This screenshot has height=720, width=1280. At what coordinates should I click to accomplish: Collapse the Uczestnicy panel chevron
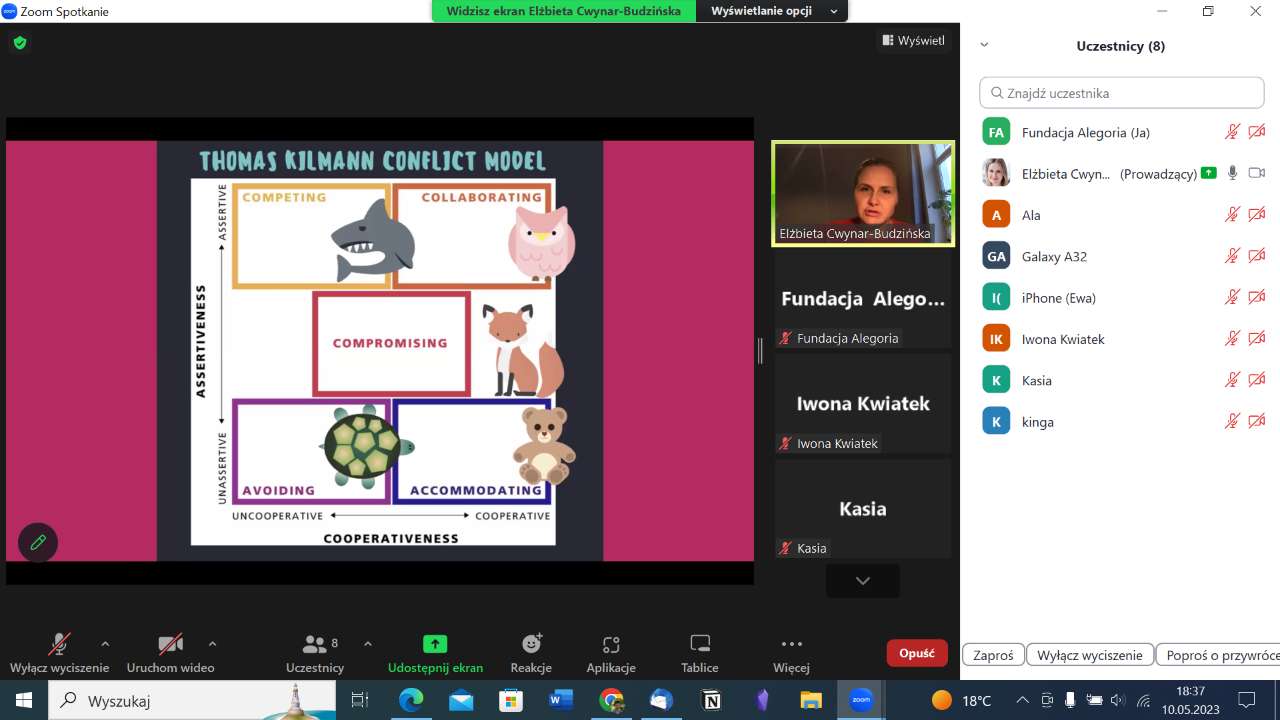tap(984, 46)
